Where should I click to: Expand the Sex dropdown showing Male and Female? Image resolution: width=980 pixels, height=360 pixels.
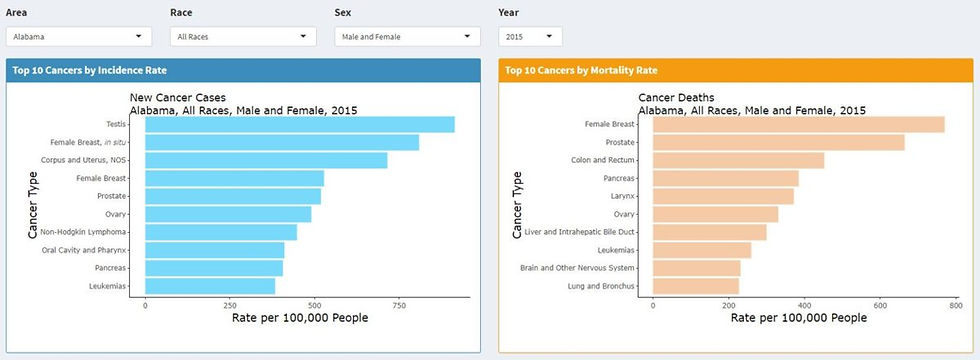tap(408, 36)
